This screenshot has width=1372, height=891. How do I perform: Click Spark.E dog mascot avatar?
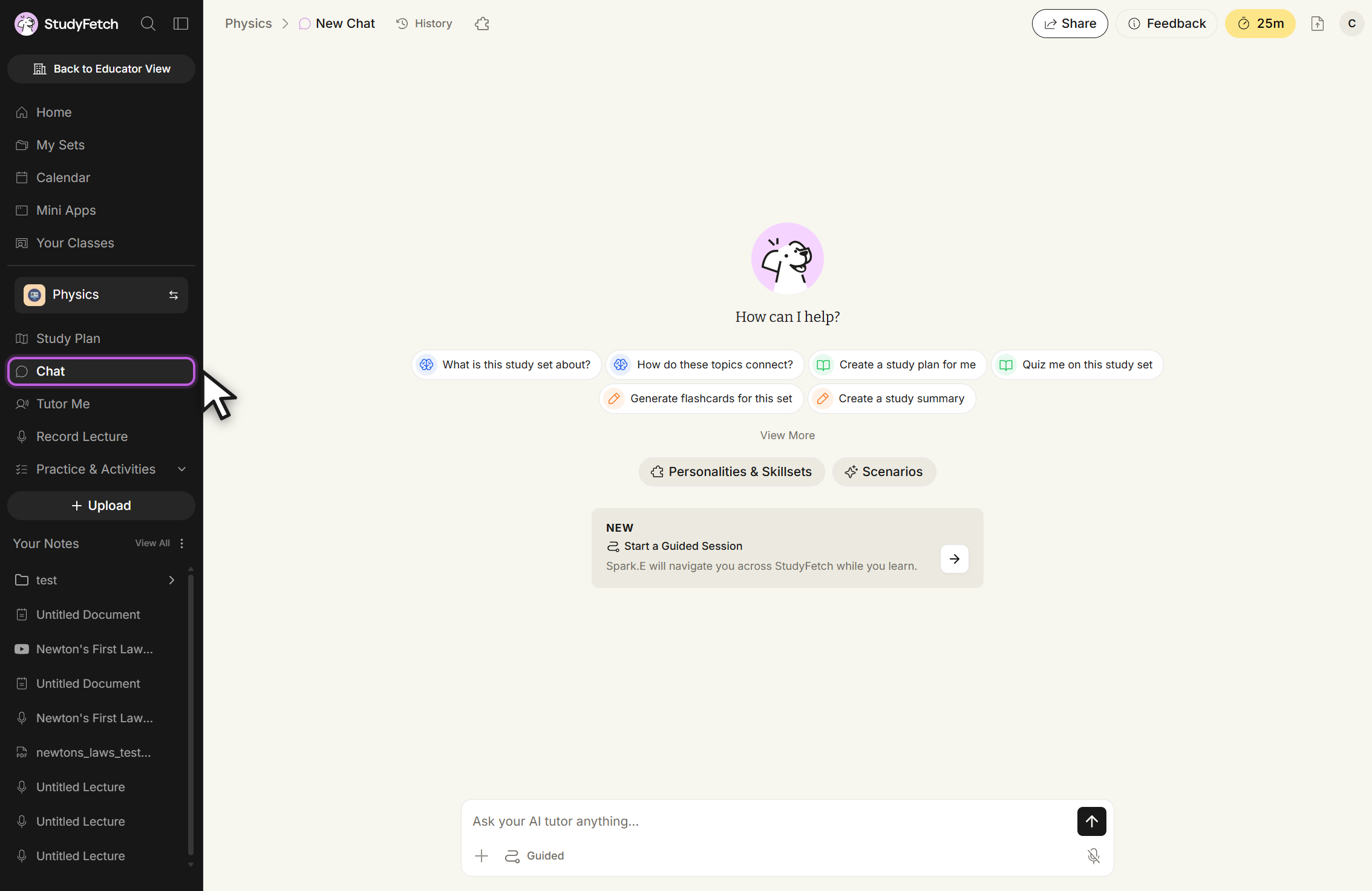[788, 259]
